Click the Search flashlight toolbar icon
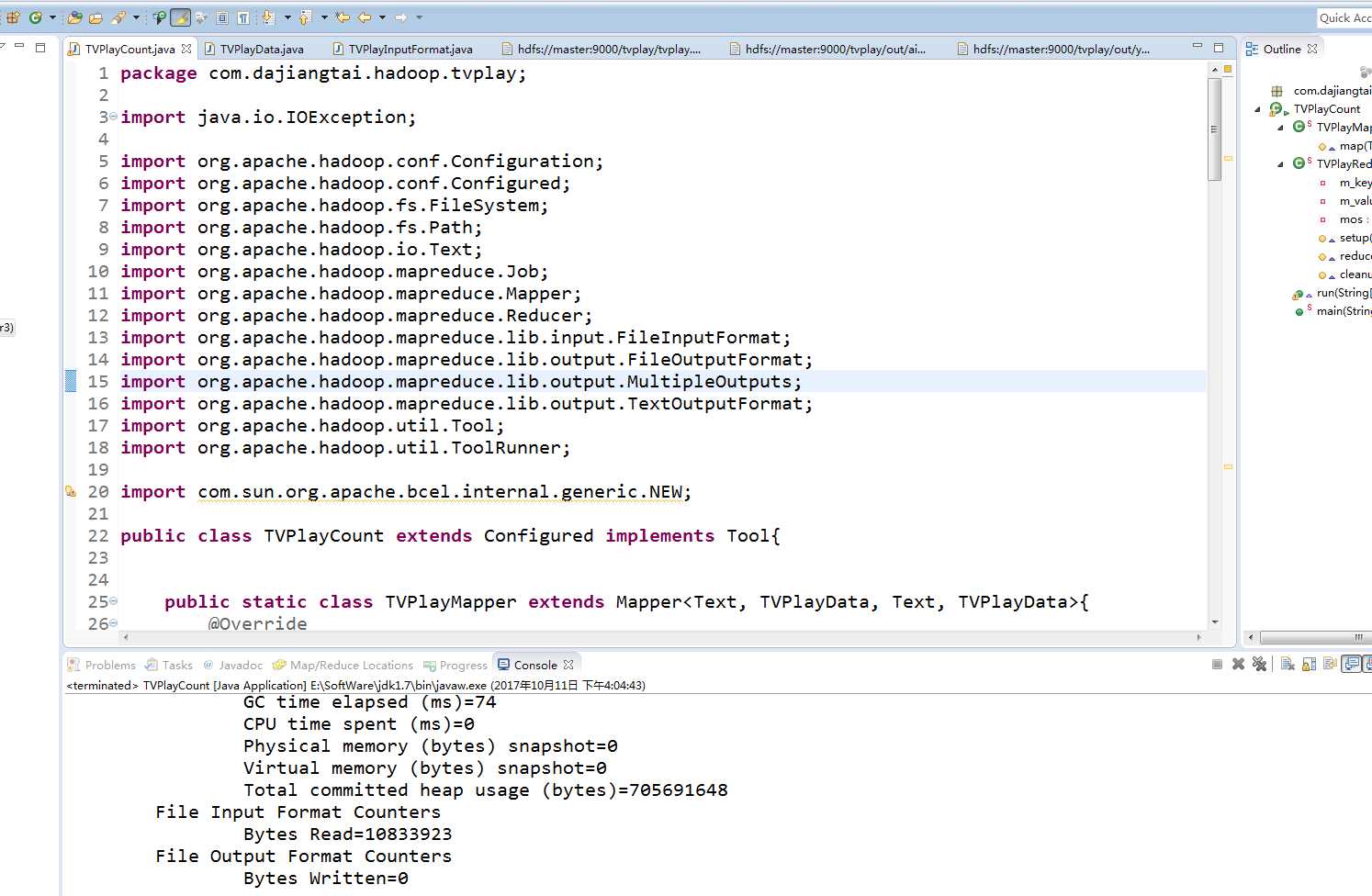 click(x=118, y=17)
